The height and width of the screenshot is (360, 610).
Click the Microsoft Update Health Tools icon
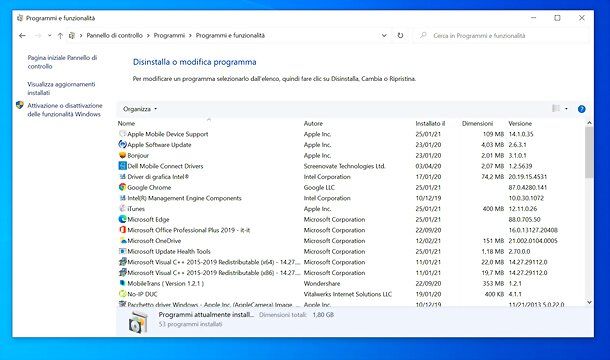pyautogui.click(x=123, y=251)
